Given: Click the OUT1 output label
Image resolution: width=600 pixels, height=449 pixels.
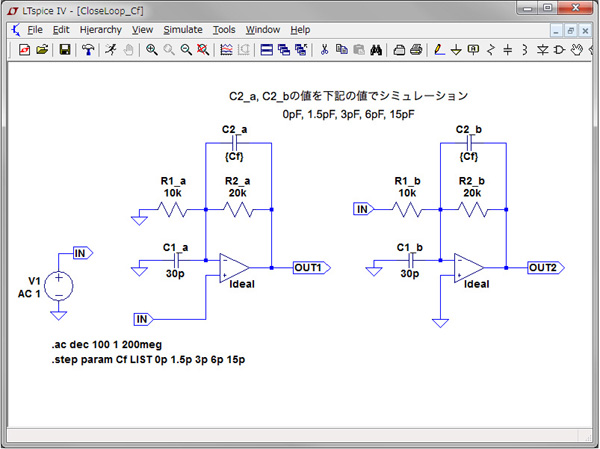Looking at the screenshot, I should 307,267.
